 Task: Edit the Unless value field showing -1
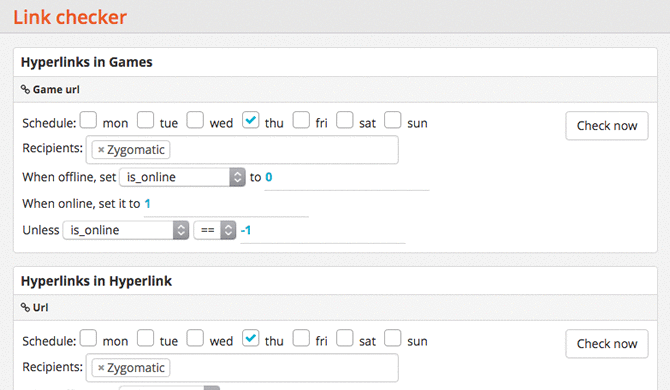[x=323, y=232]
